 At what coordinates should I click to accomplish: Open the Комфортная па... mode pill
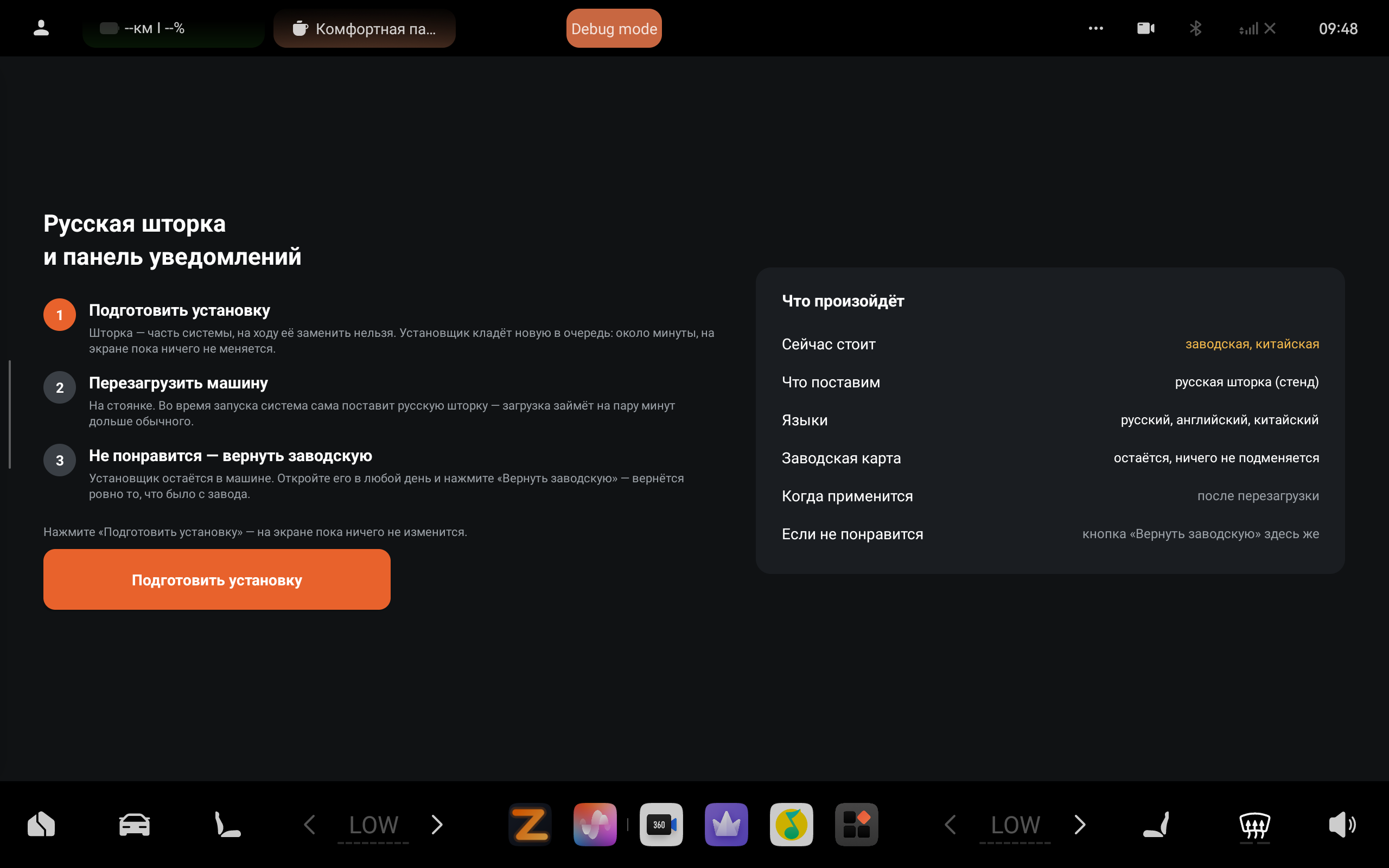pyautogui.click(x=365, y=28)
